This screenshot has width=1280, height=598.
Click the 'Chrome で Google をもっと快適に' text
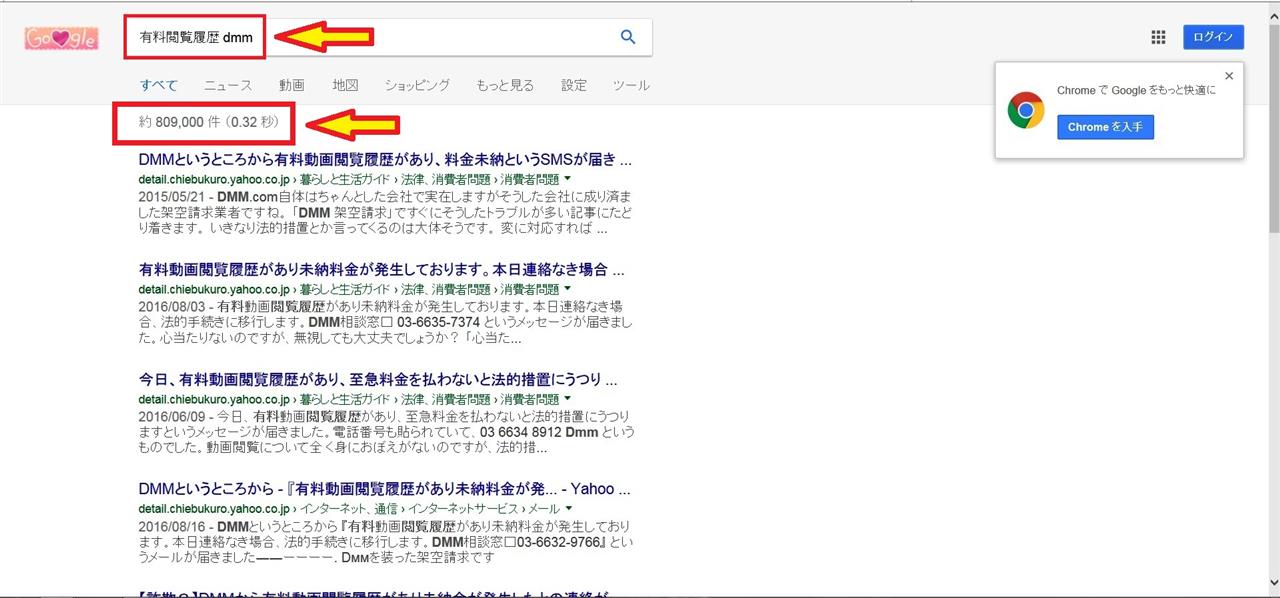pyautogui.click(x=1136, y=91)
